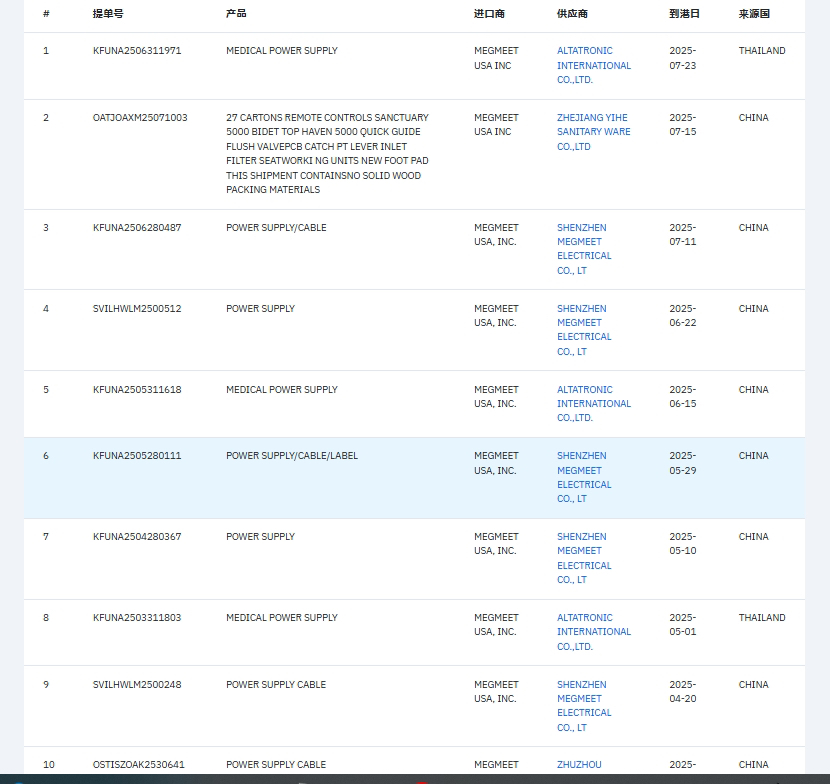Open ALTATRONIC INTERNATIONAL supplier link in row 1
Viewport: 830px width, 784px height.
click(x=593, y=65)
